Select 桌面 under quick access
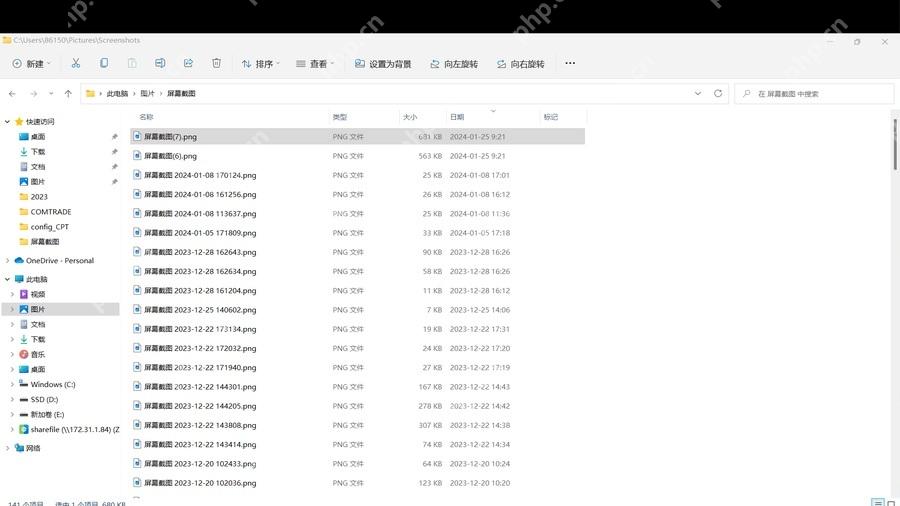The height and width of the screenshot is (506, 900). 38,137
